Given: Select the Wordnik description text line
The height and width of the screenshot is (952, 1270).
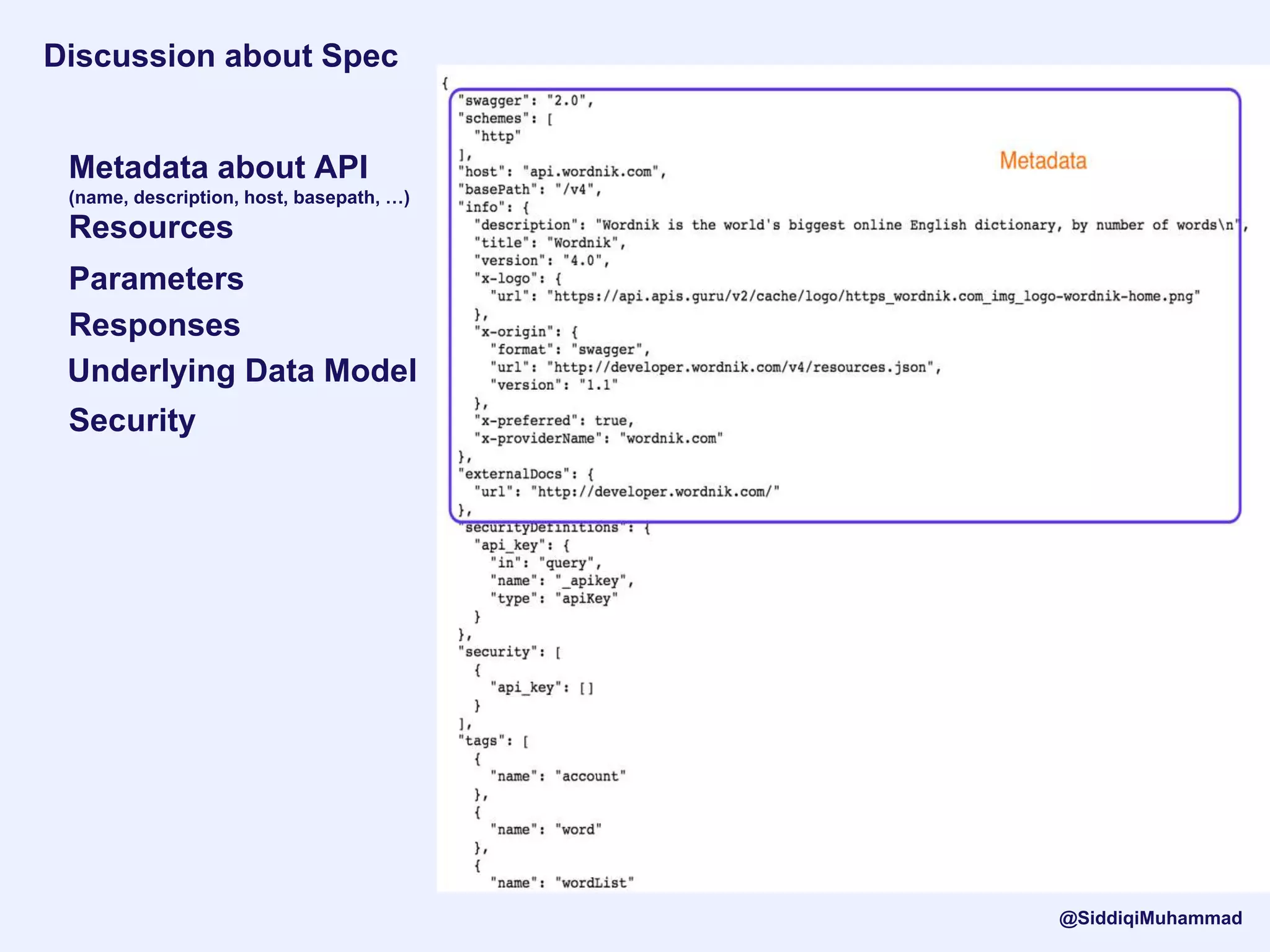Looking at the screenshot, I should pyautogui.click(x=861, y=225).
